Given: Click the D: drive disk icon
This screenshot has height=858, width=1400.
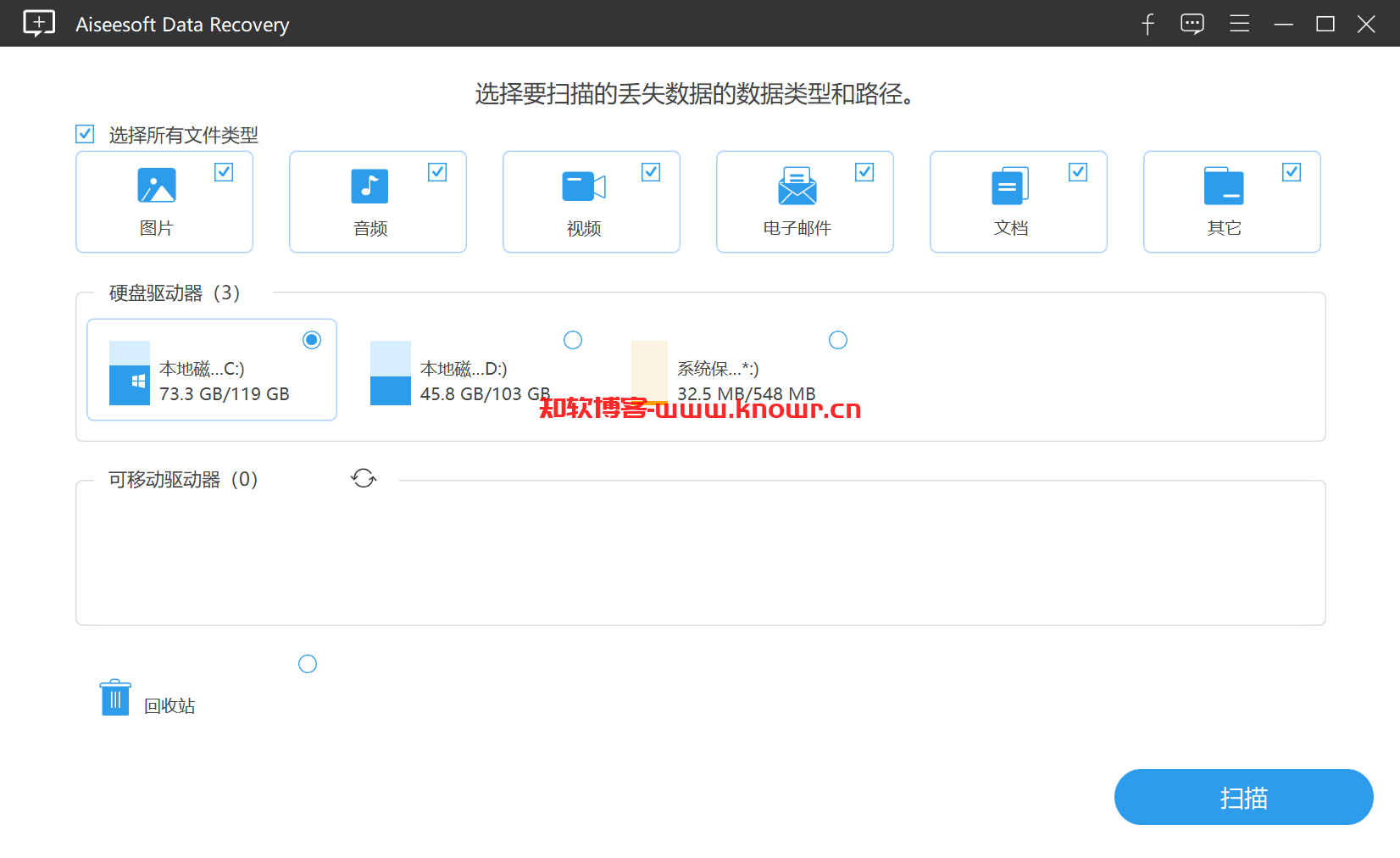Looking at the screenshot, I should [x=391, y=373].
